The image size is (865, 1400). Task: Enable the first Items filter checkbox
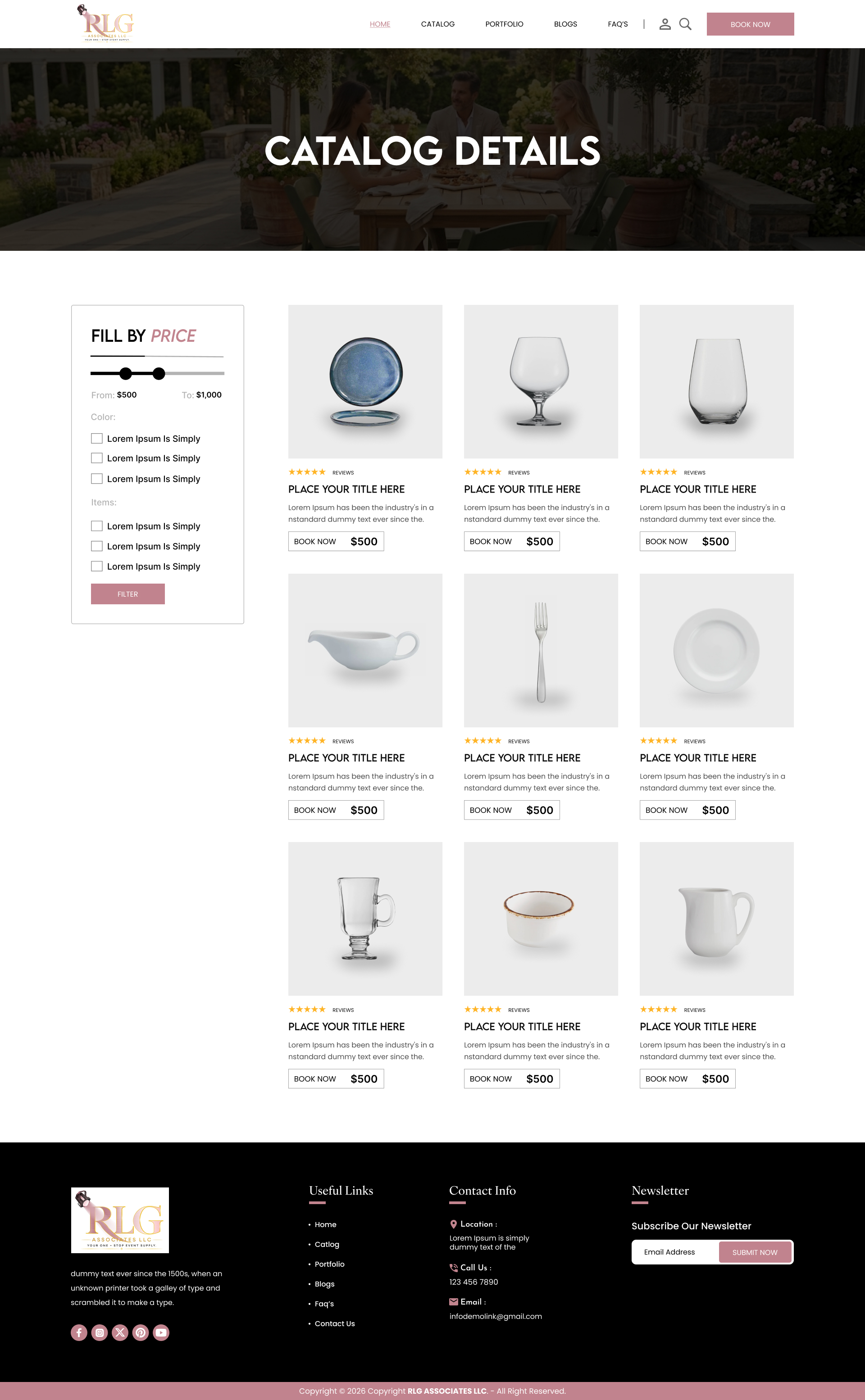[97, 526]
